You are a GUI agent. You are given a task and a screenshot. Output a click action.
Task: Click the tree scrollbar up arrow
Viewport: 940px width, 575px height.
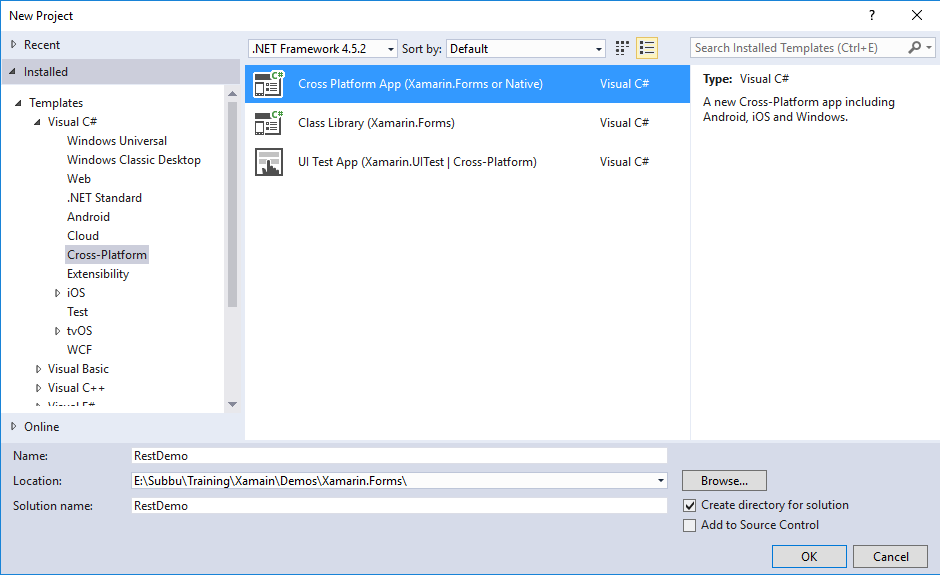[233, 94]
